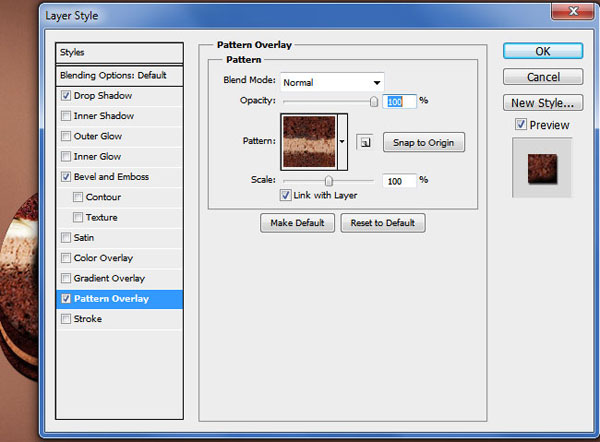This screenshot has height=442, width=600.
Task: Click the Scale value field
Action: pos(399,181)
